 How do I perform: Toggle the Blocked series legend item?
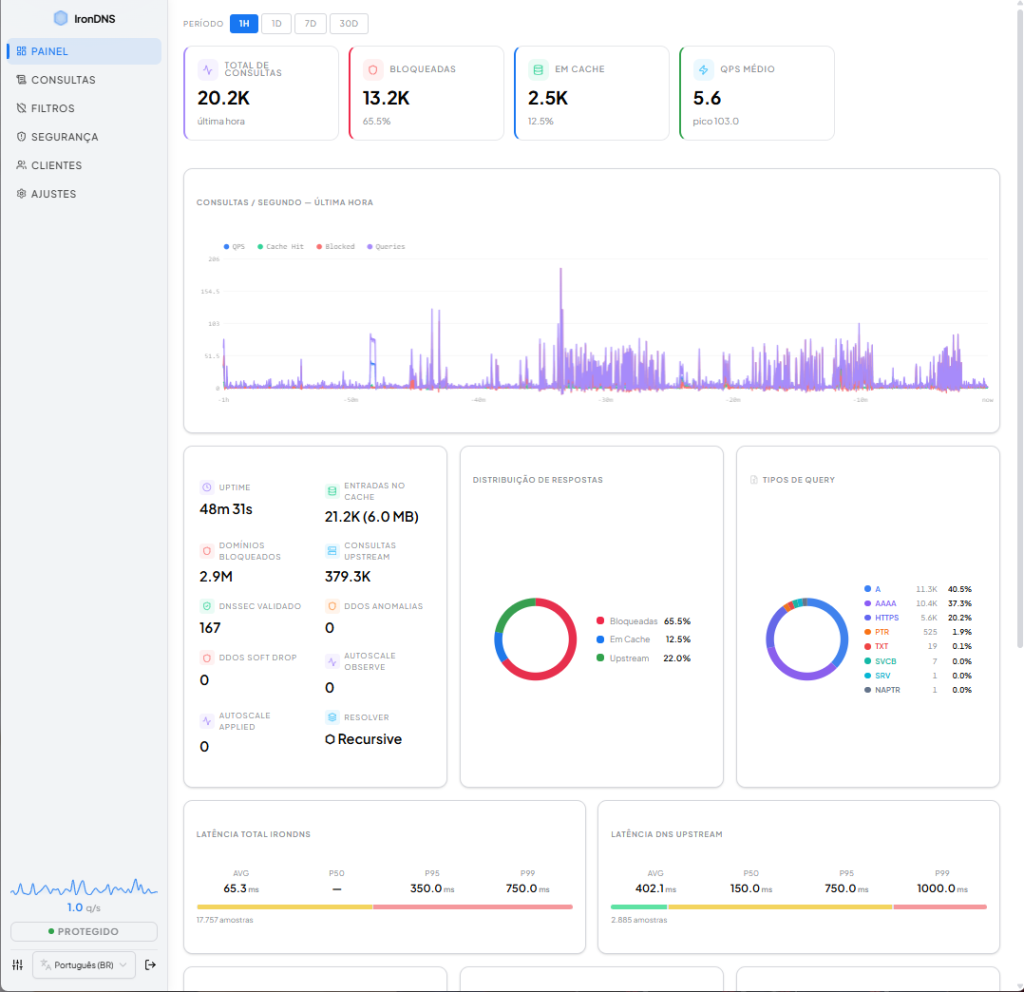click(335, 246)
